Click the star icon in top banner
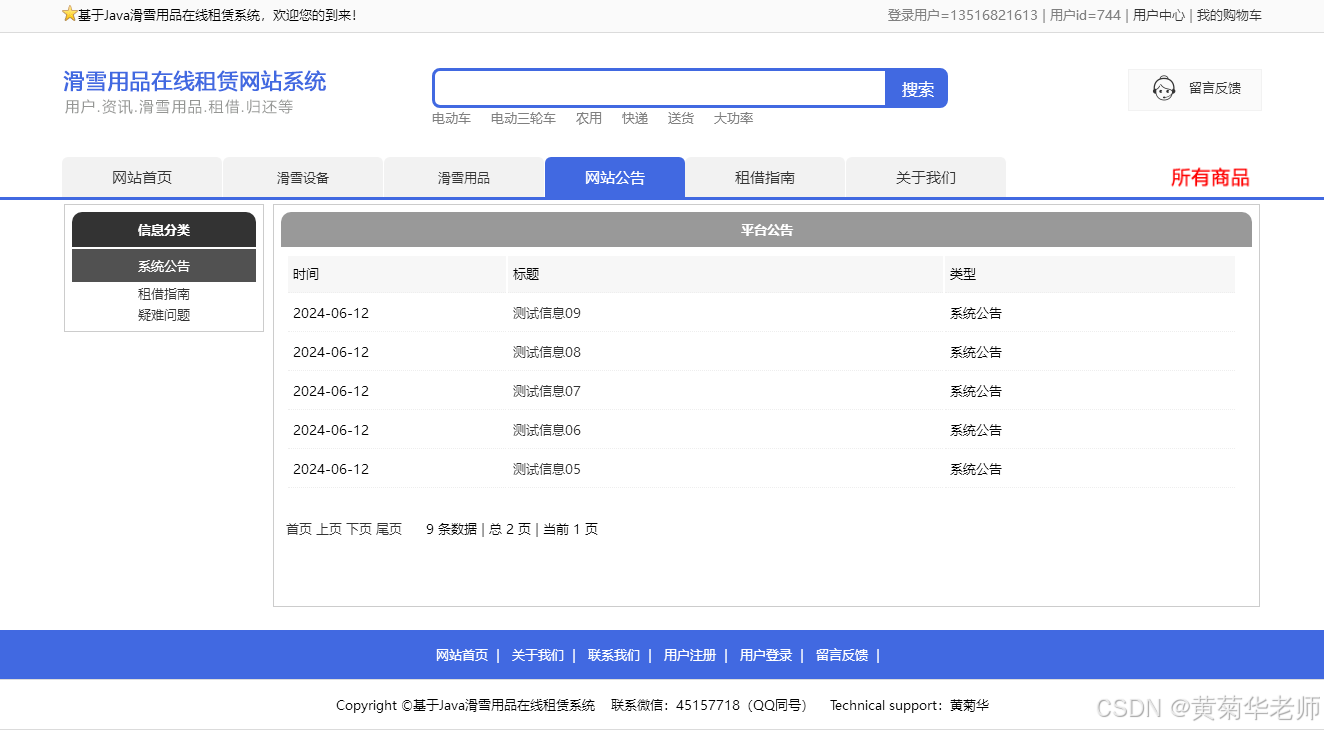The width and height of the screenshot is (1324, 730). coord(70,14)
